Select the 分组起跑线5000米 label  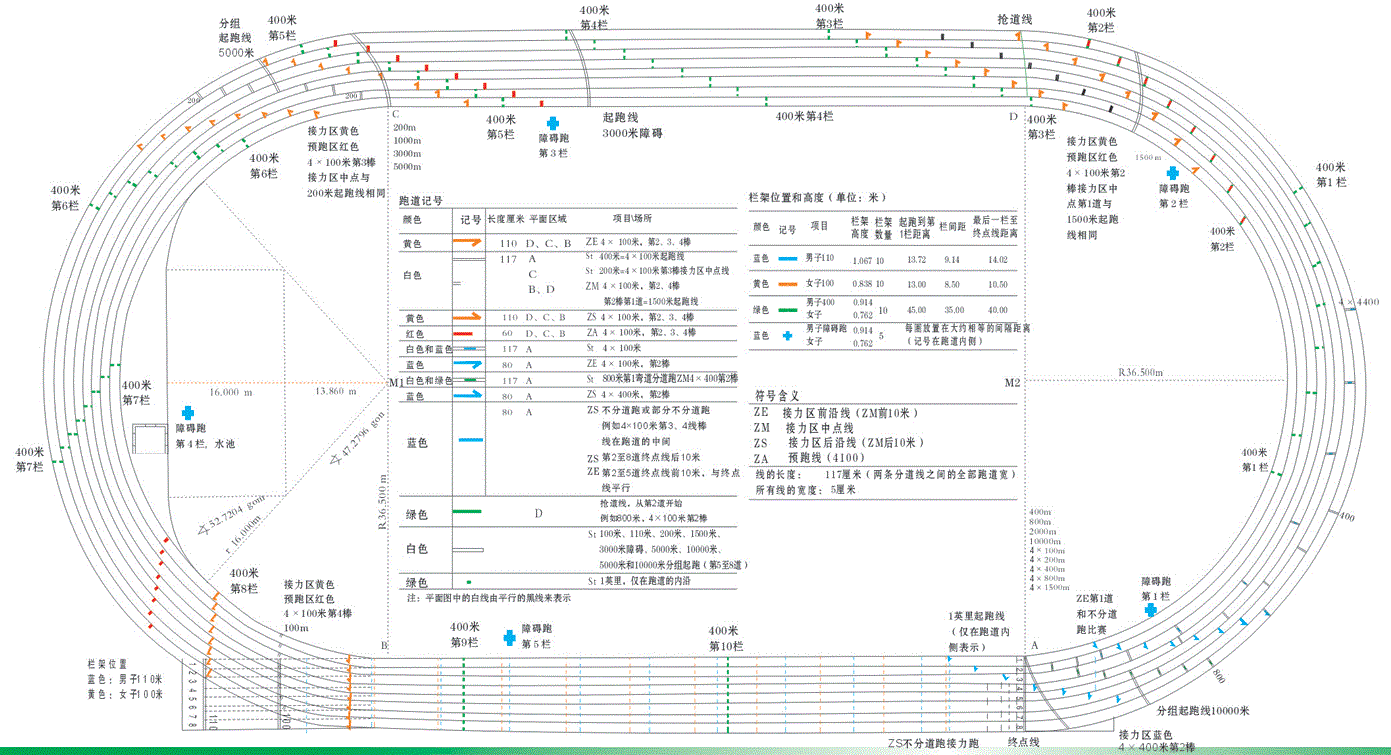[236, 37]
